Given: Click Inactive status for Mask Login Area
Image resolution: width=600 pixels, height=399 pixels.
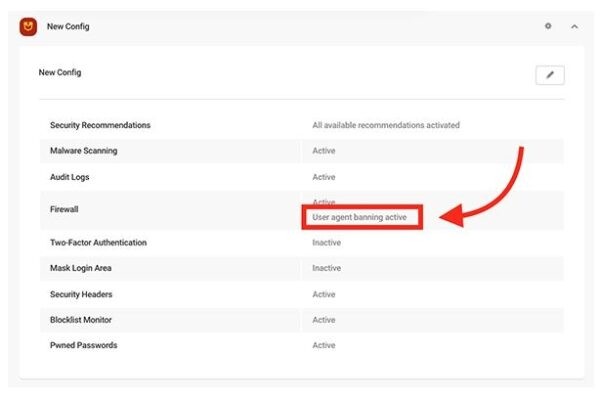Looking at the screenshot, I should [x=326, y=268].
